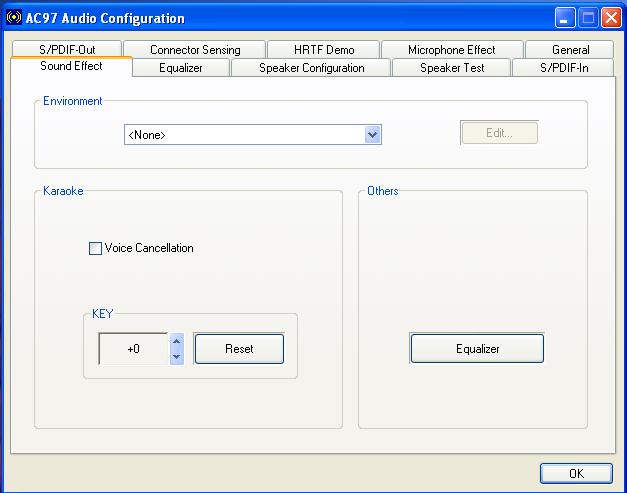Decrease the karaoke KEY with down arrow
The image size is (627, 493).
point(177,356)
